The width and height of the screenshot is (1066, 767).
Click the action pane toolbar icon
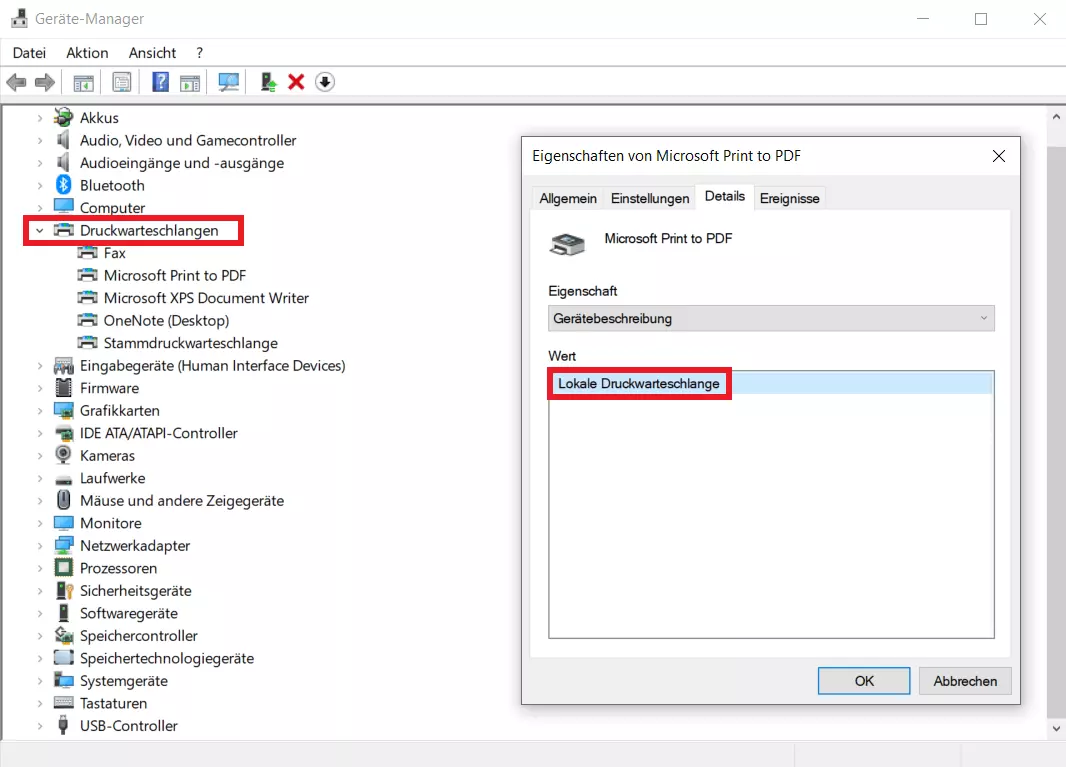pyautogui.click(x=190, y=82)
